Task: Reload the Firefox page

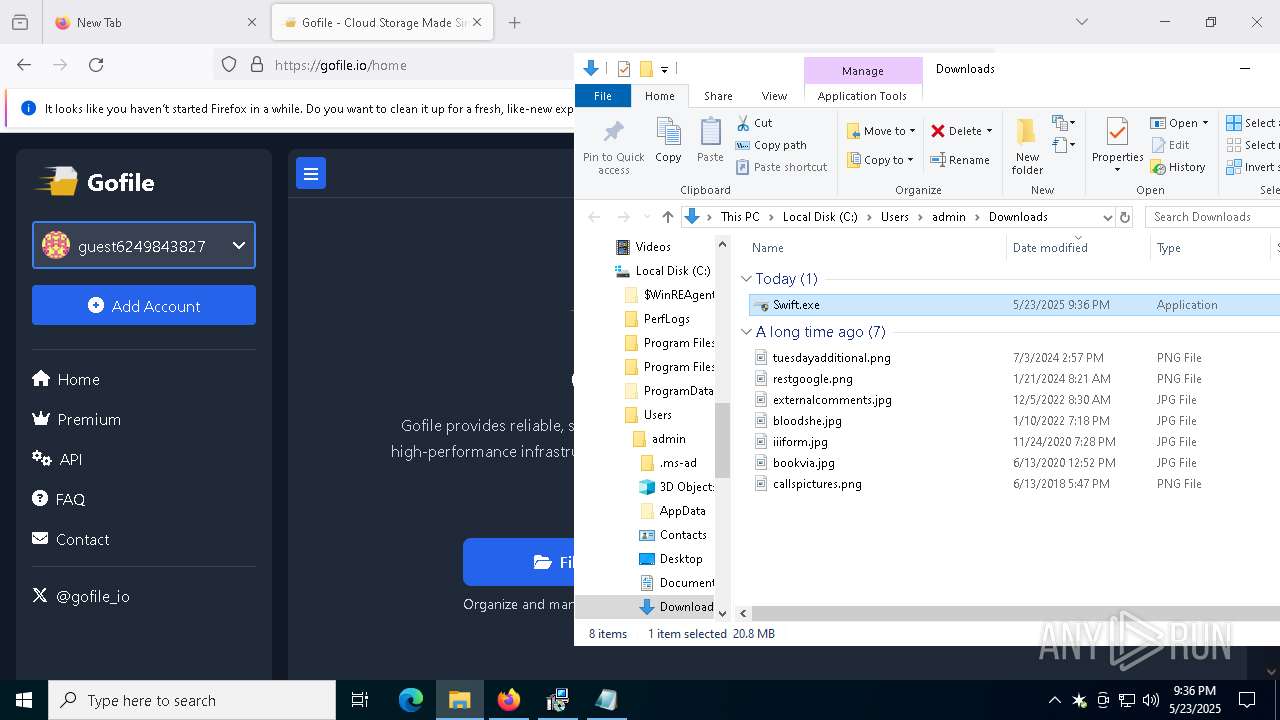Action: click(x=96, y=65)
